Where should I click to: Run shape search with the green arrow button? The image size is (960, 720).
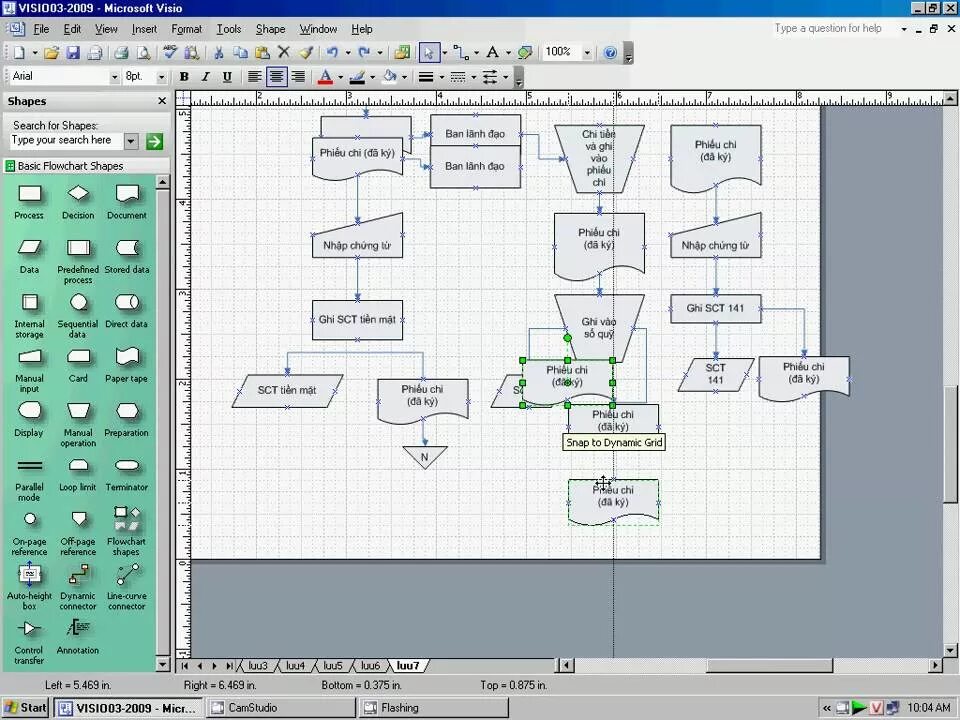(154, 141)
